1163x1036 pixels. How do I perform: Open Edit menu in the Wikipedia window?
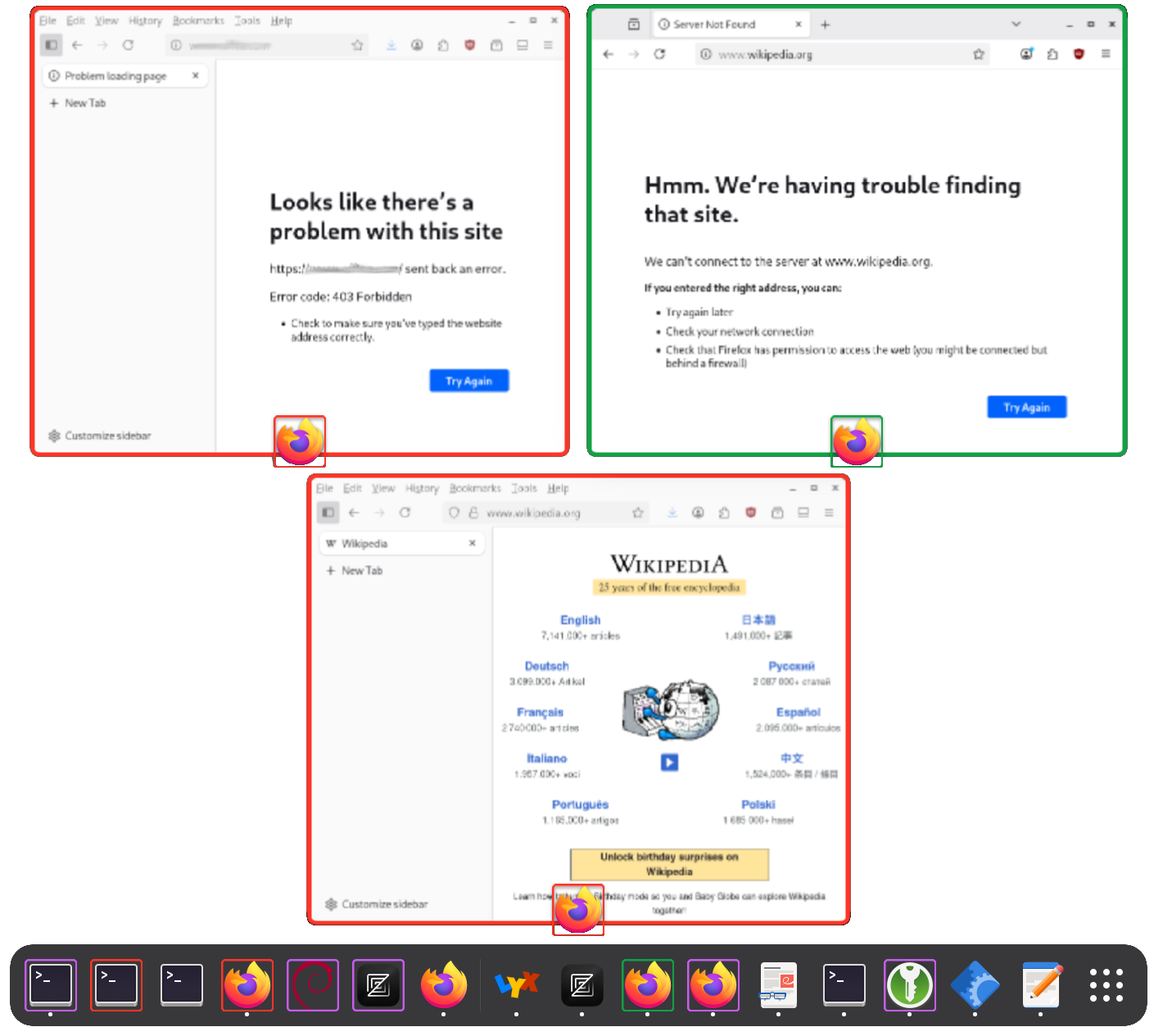click(352, 488)
